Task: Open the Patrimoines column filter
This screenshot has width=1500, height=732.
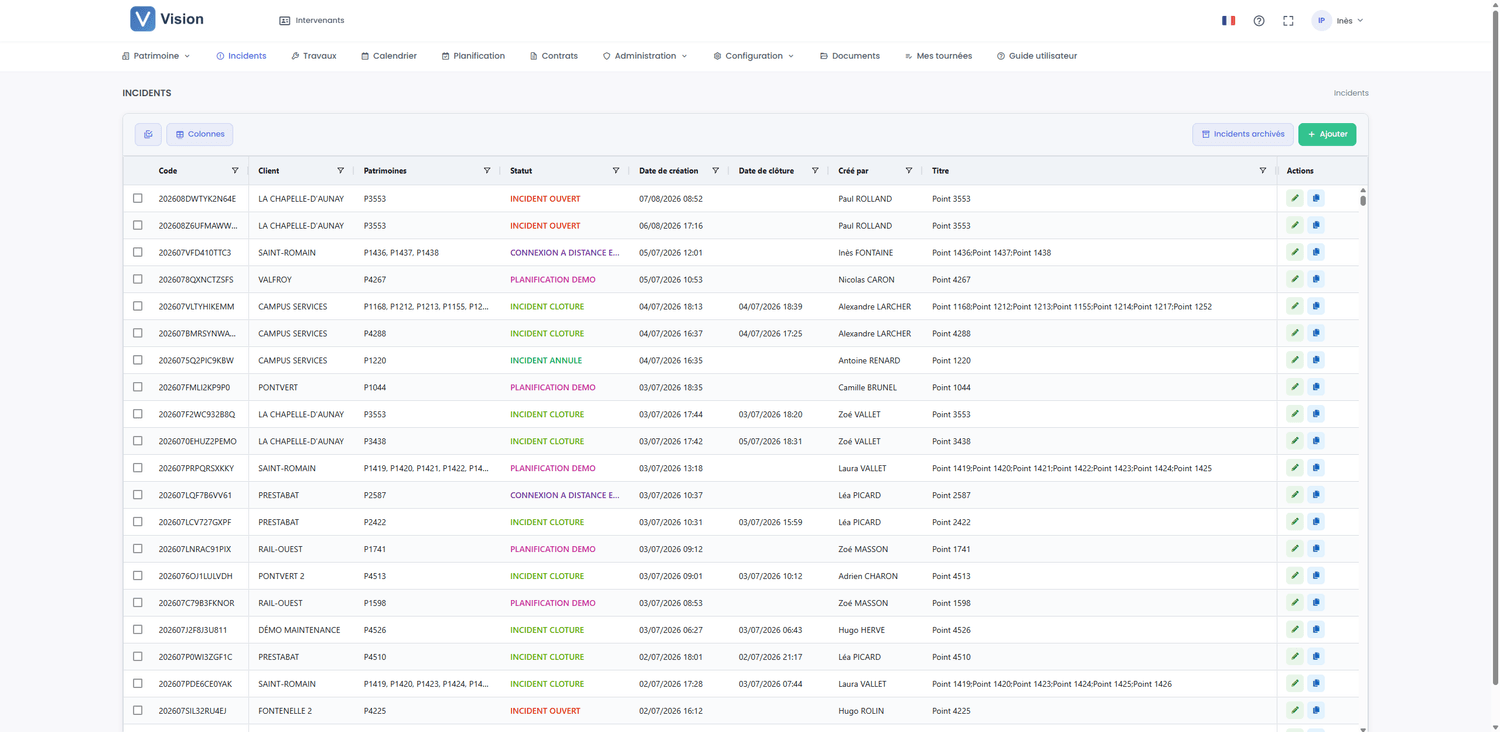Action: pos(487,171)
